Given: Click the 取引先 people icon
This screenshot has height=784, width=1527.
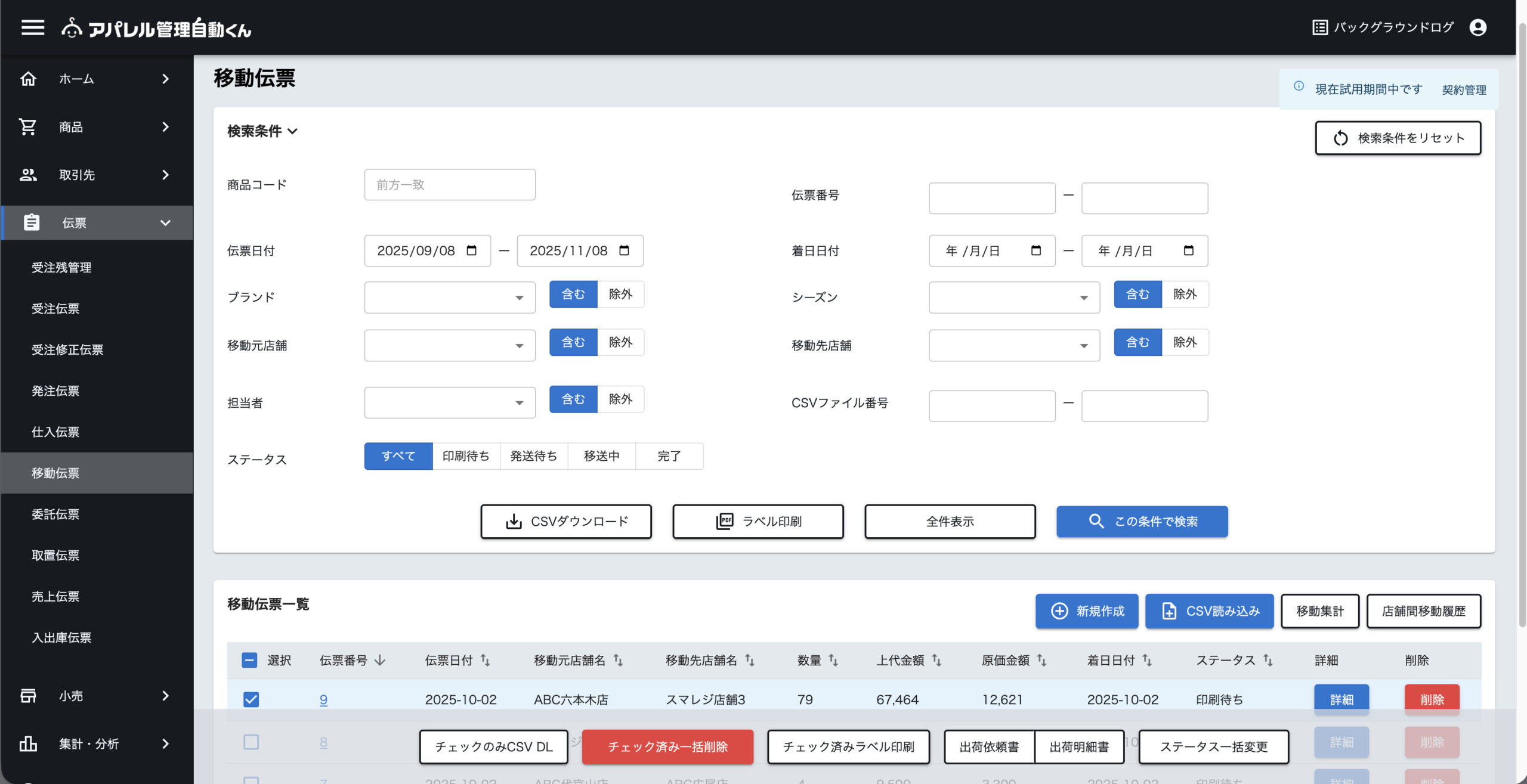Looking at the screenshot, I should coord(28,175).
